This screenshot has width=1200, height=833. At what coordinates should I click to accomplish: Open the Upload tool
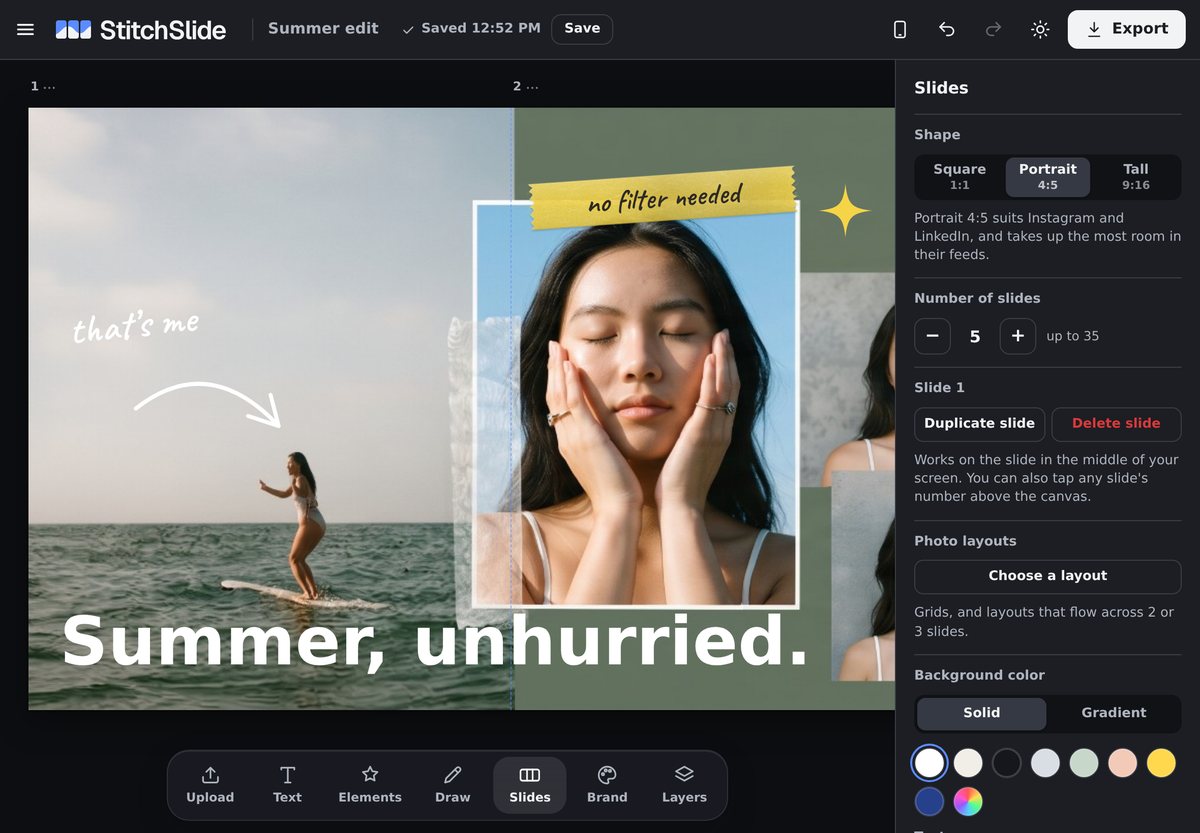point(210,785)
